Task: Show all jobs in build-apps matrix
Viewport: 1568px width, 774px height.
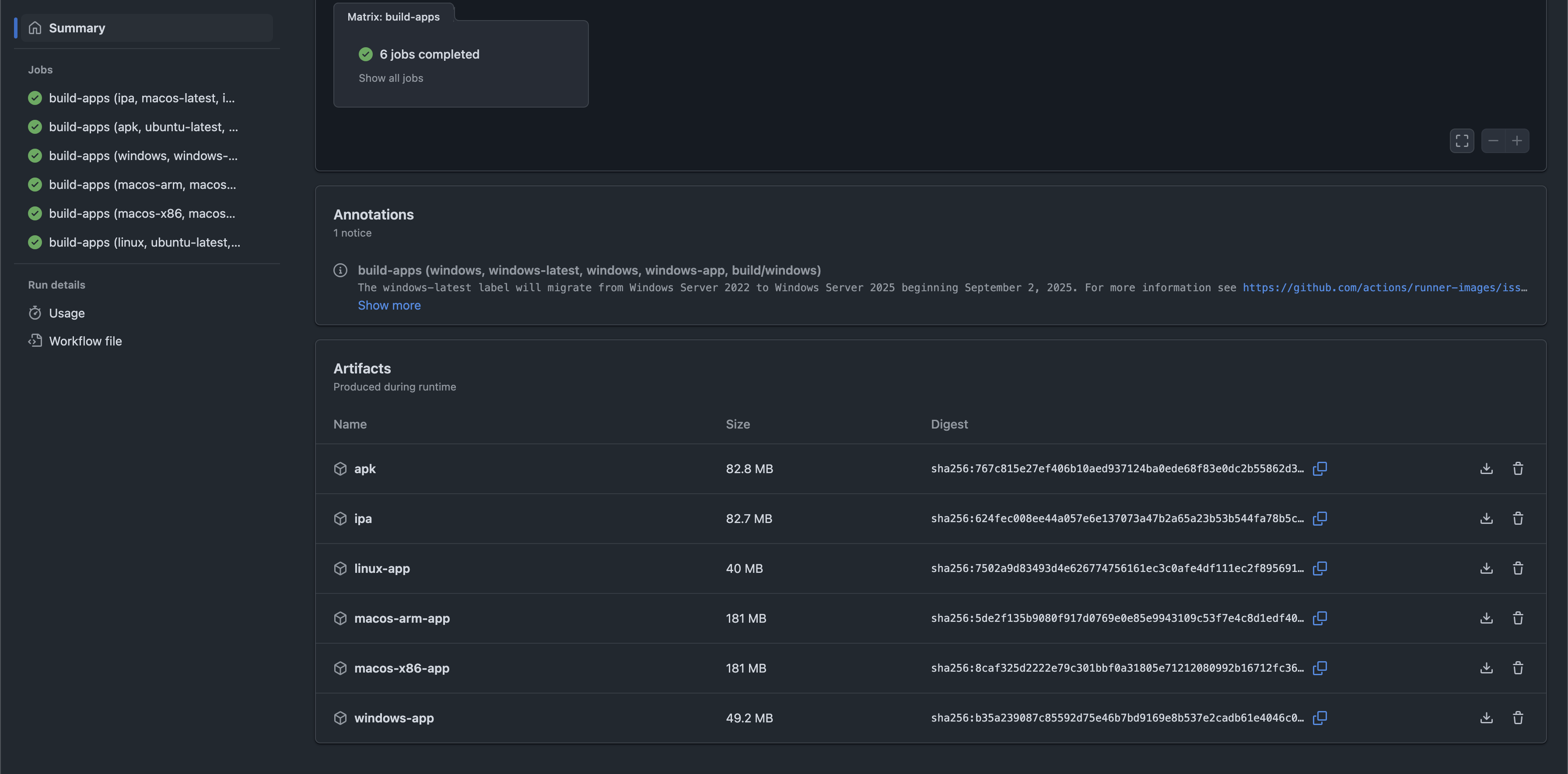Action: pyautogui.click(x=390, y=78)
